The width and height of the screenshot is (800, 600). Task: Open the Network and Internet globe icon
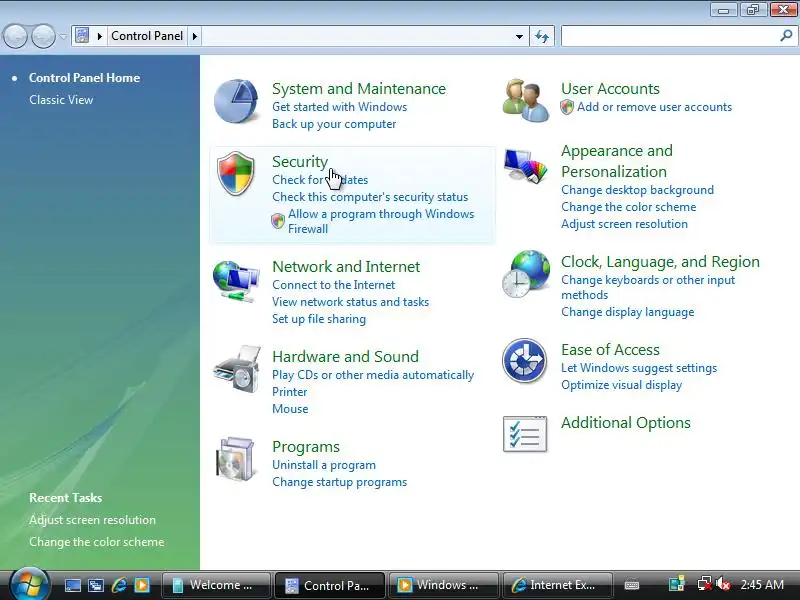[236, 282]
